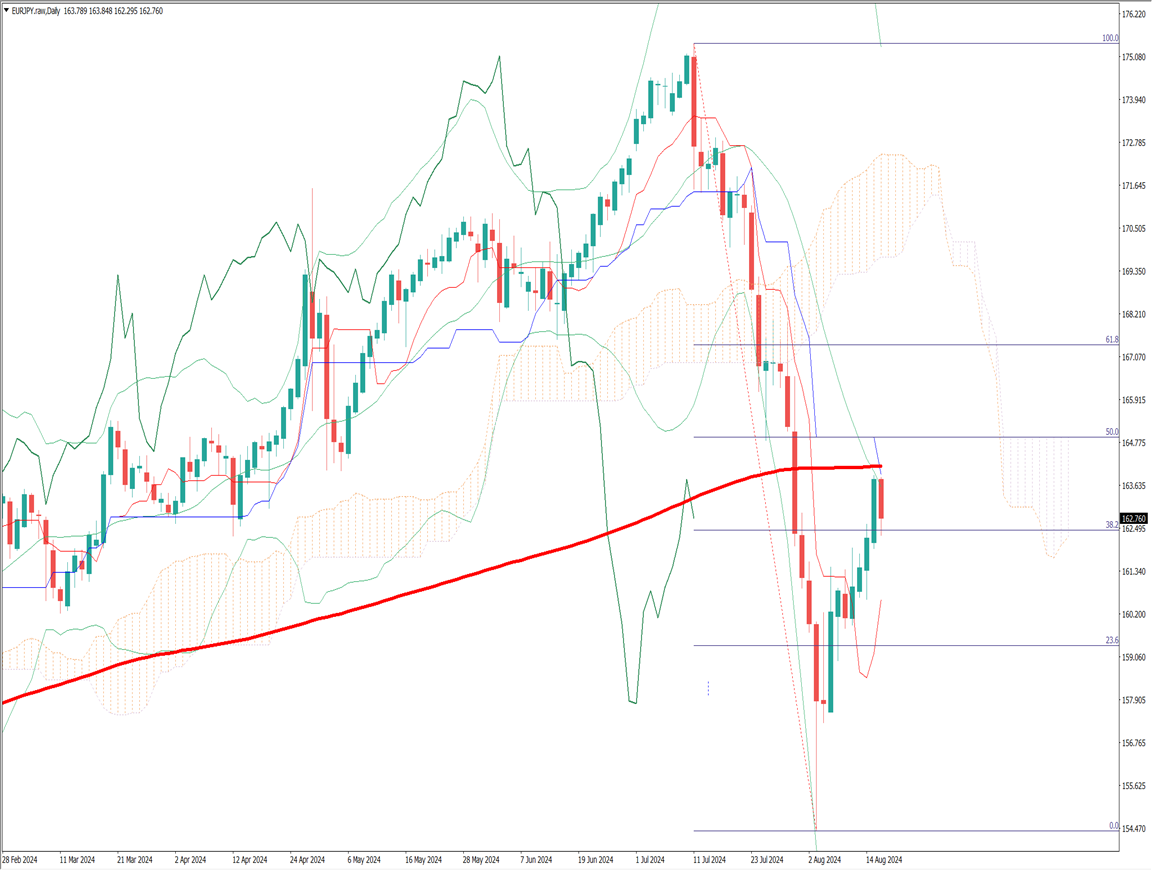Click the triangle arrow beside EURJPY.raw title
This screenshot has width=1152, height=870.
tap(8, 10)
